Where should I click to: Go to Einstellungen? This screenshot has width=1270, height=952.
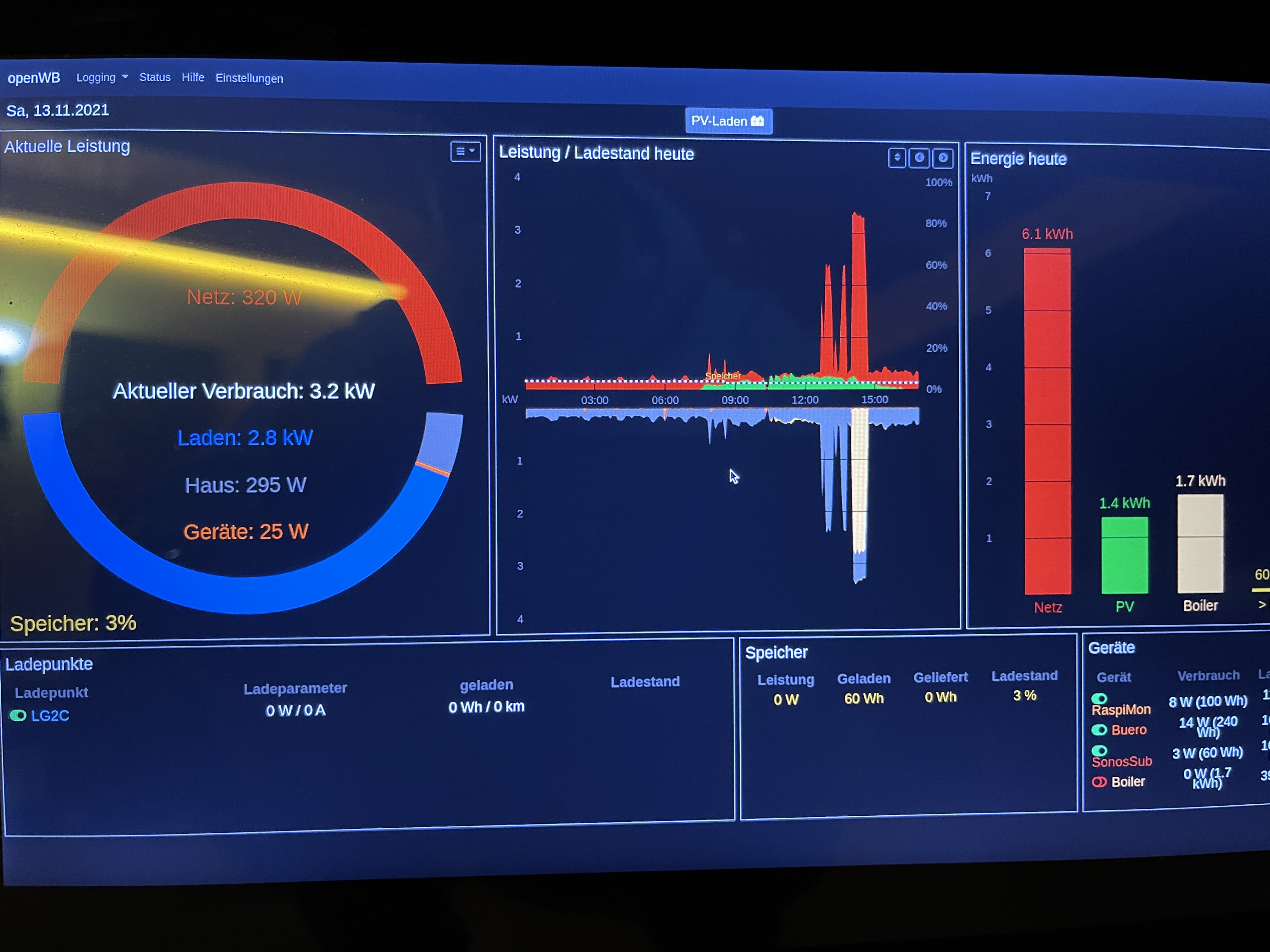point(249,78)
